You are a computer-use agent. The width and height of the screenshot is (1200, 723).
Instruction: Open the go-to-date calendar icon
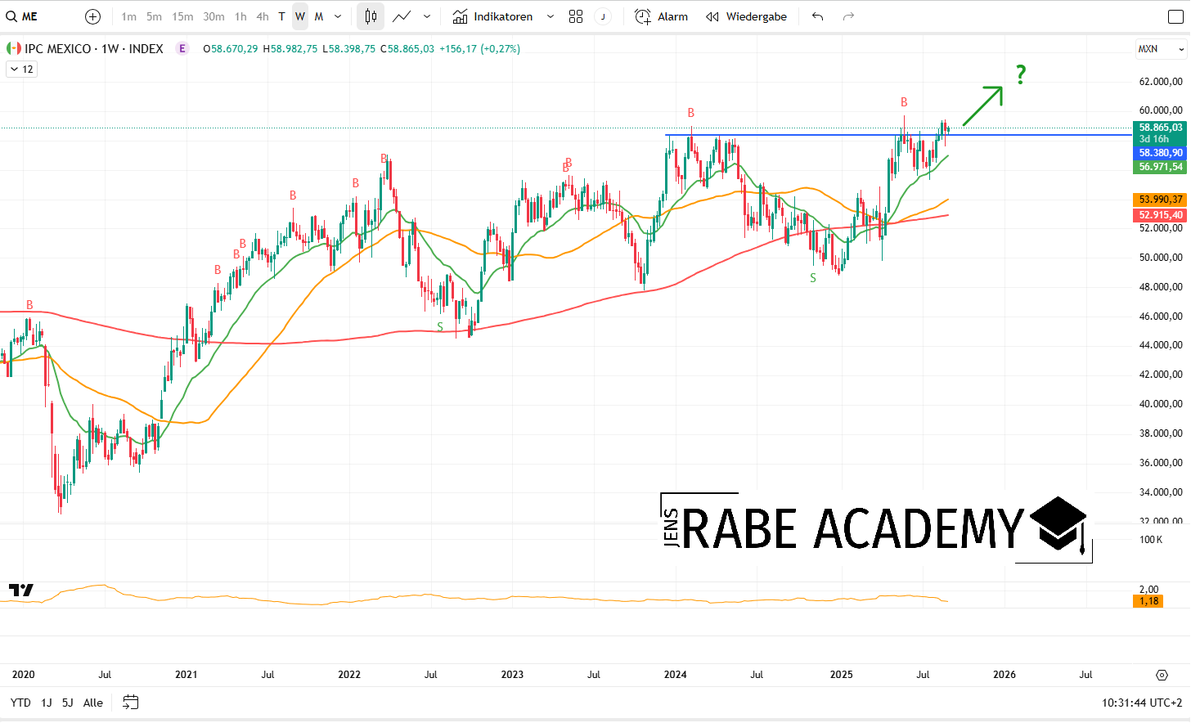(131, 702)
